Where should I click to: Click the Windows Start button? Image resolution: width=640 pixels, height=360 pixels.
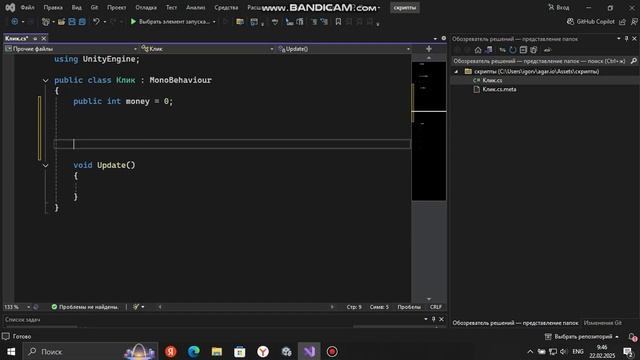coord(11,351)
